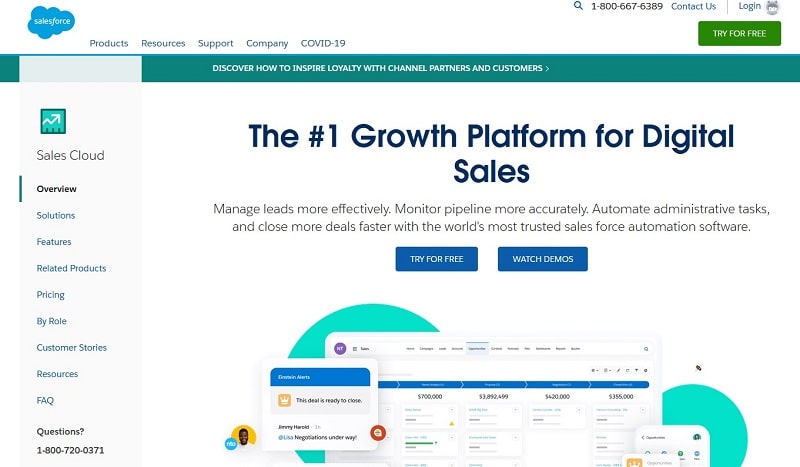Click the blue TRY FOR FREE button
This screenshot has width=800, height=467.
coord(437,259)
